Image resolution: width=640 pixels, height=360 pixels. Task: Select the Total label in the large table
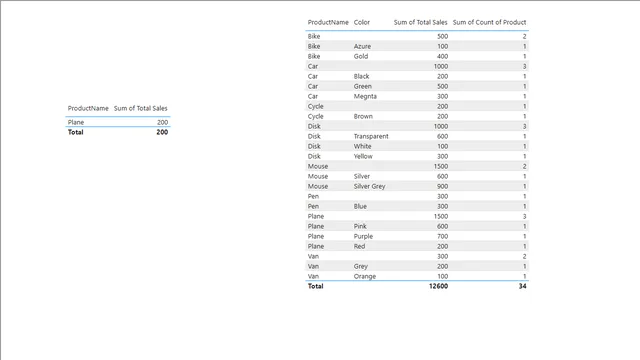pos(316,286)
